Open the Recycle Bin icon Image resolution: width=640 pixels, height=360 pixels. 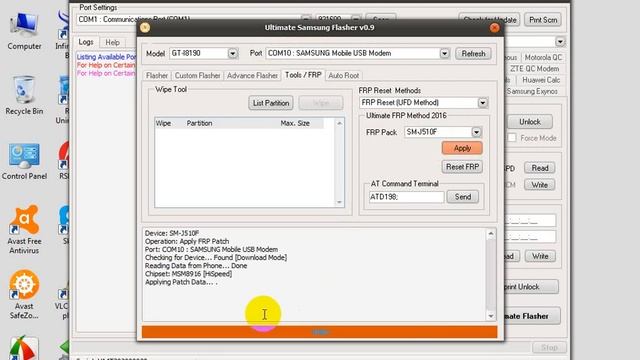click(24, 96)
